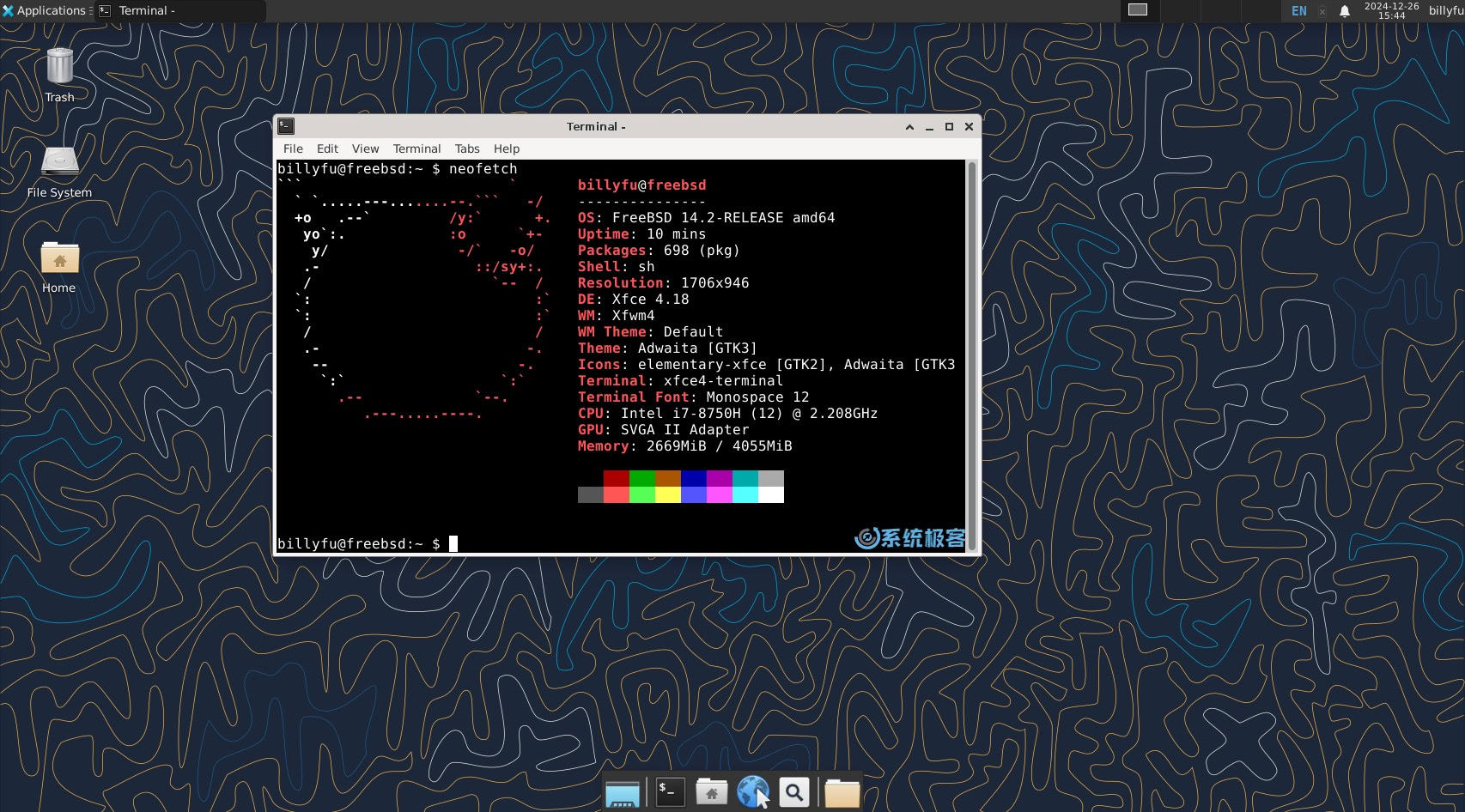Click the 'Icons: elementary-xfce' line
This screenshot has width=1465, height=812.
pos(766,365)
